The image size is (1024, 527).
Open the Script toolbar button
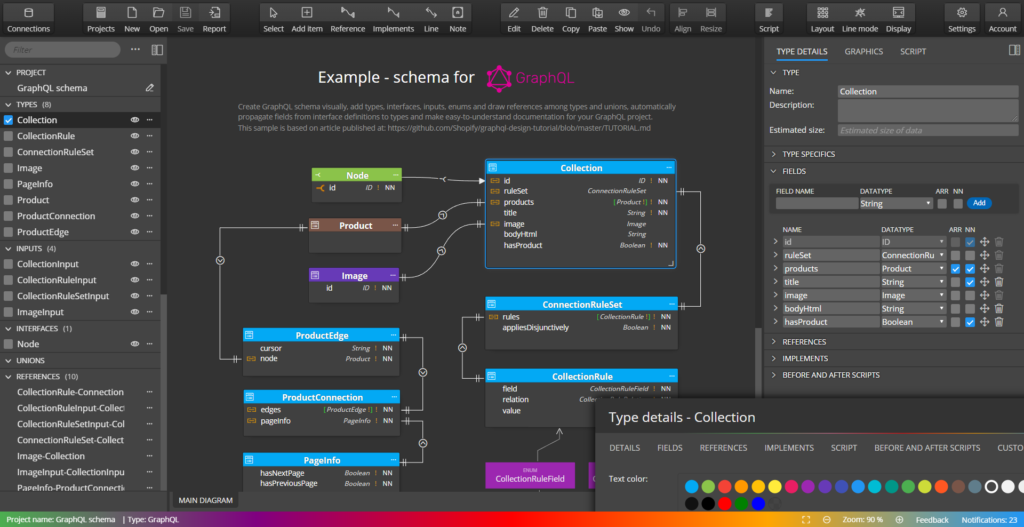pos(769,19)
